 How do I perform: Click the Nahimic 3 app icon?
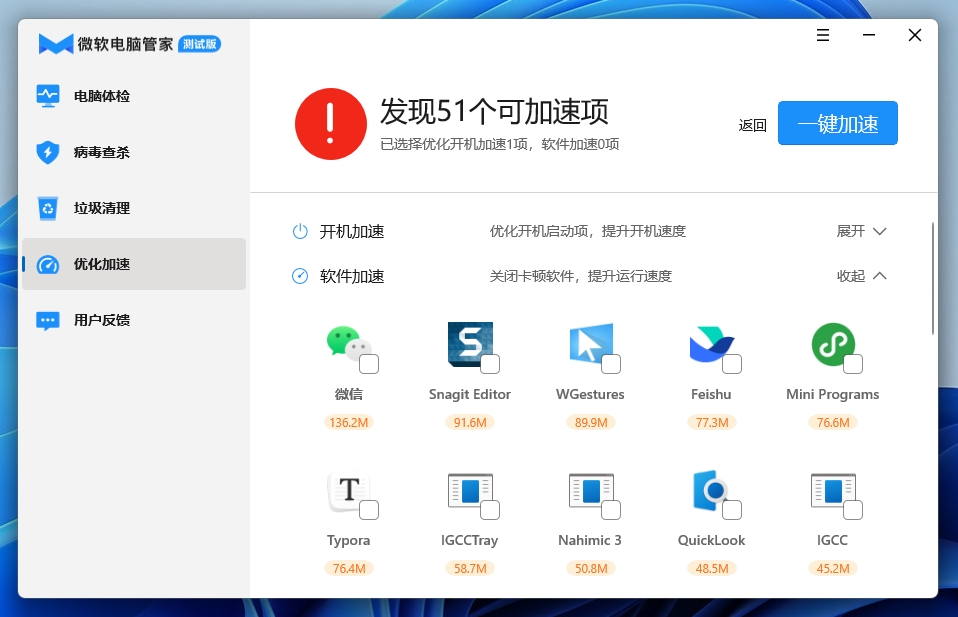point(591,491)
